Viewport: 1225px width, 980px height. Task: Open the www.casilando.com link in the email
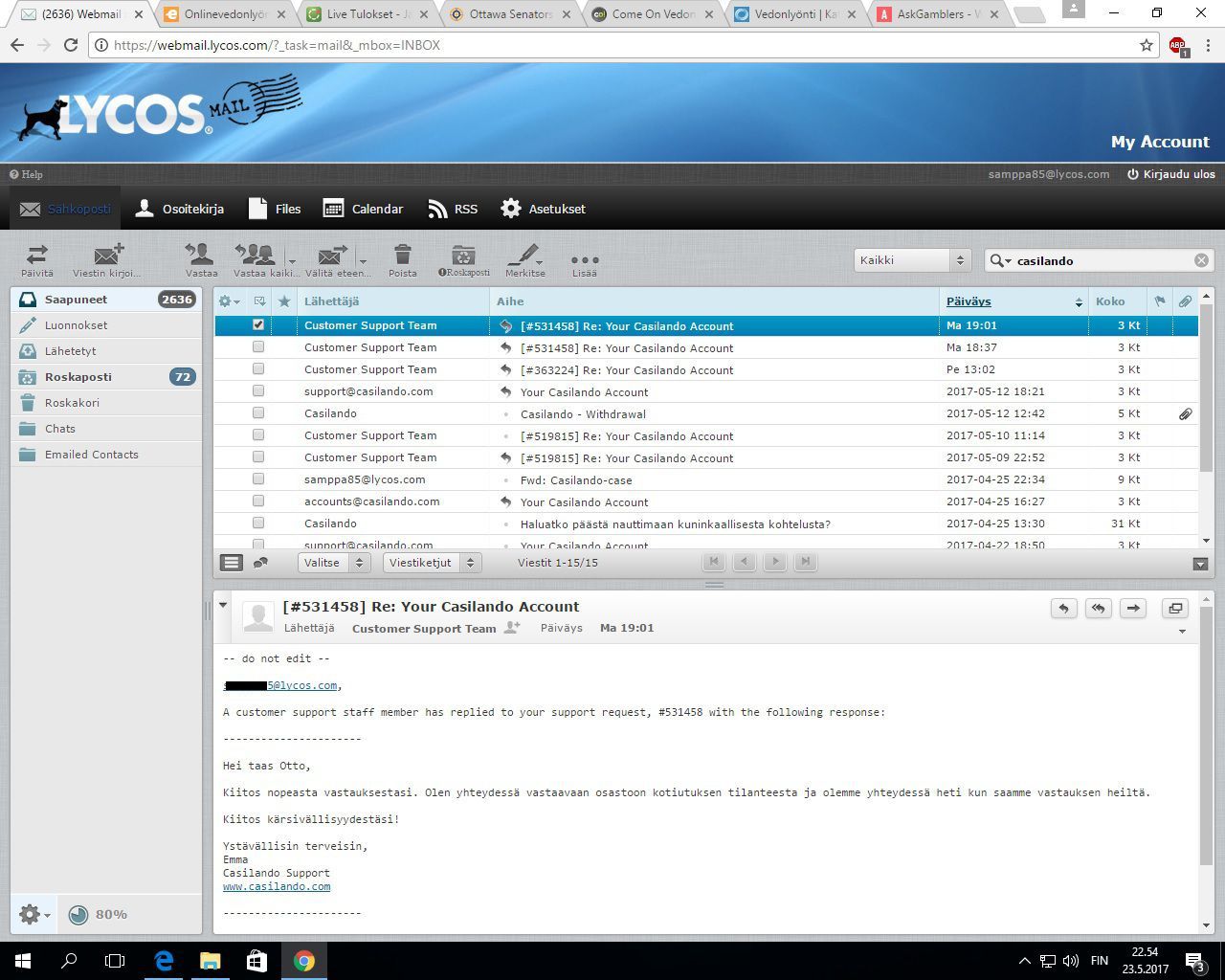pos(277,886)
